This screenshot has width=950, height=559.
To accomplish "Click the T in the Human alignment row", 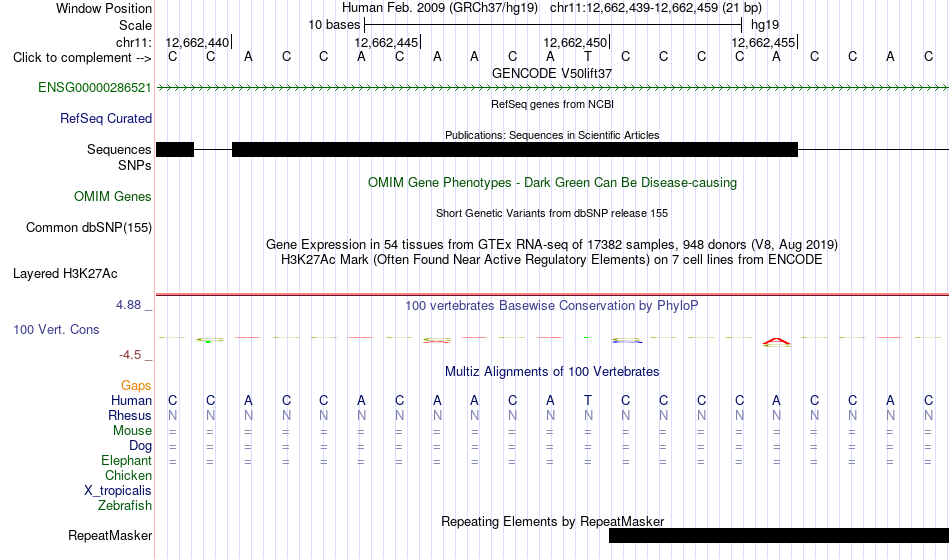I will point(588,400).
